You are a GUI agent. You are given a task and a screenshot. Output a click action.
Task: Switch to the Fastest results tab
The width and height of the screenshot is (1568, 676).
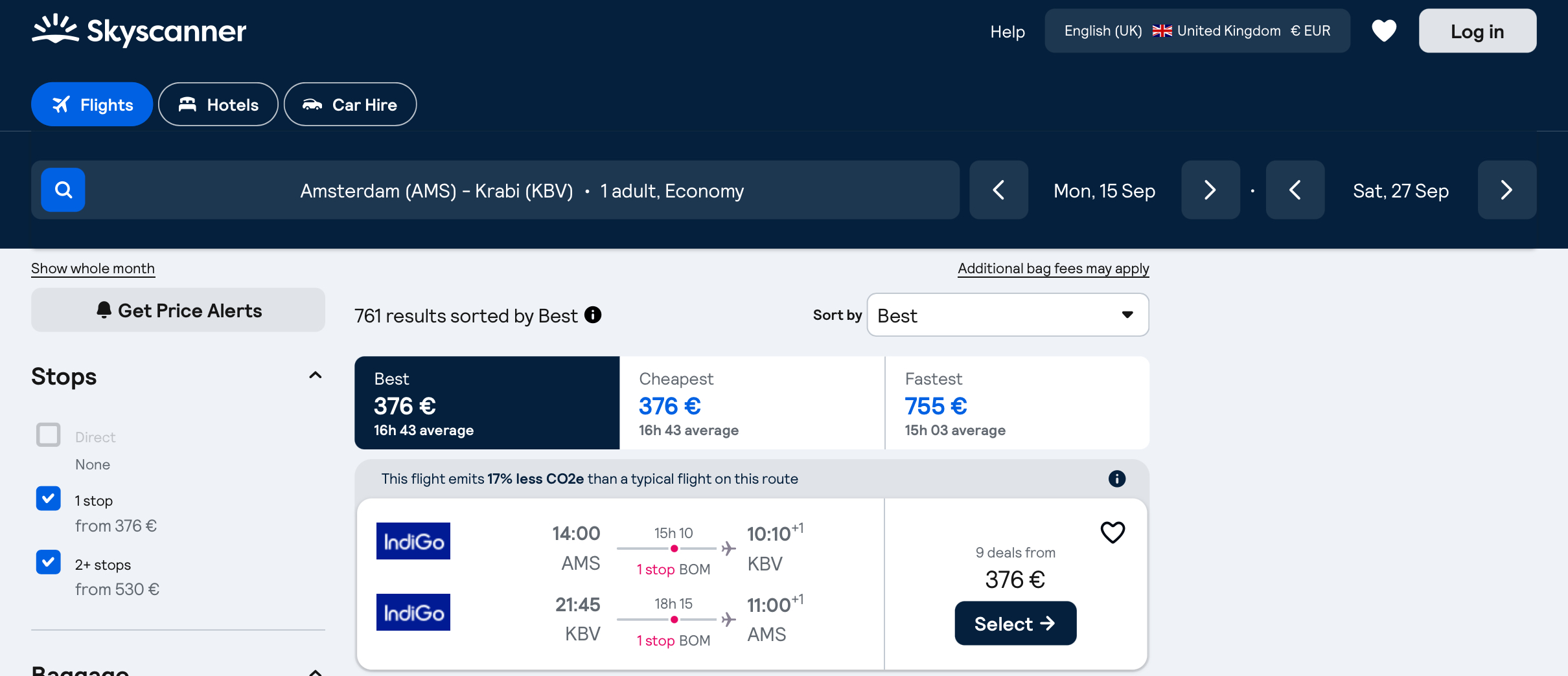(1017, 403)
